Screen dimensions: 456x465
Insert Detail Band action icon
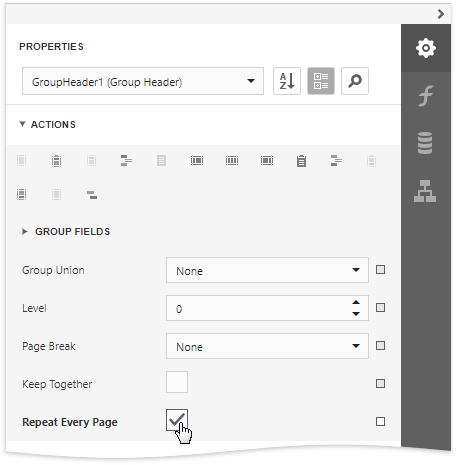161,161
